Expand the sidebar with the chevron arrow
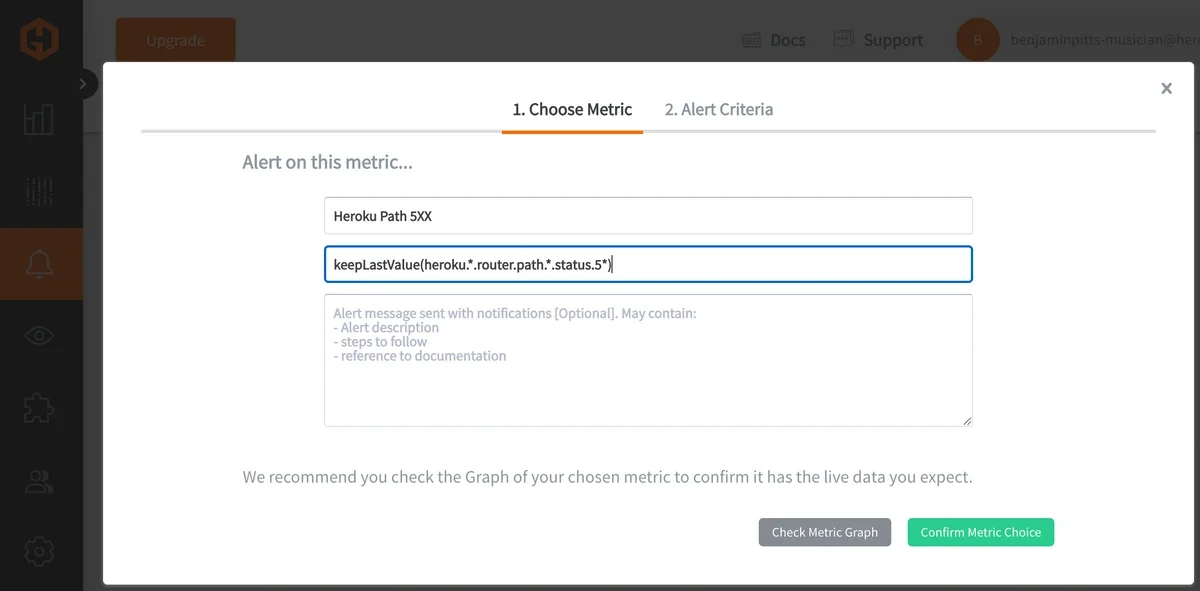The width and height of the screenshot is (1200, 591). pos(84,85)
